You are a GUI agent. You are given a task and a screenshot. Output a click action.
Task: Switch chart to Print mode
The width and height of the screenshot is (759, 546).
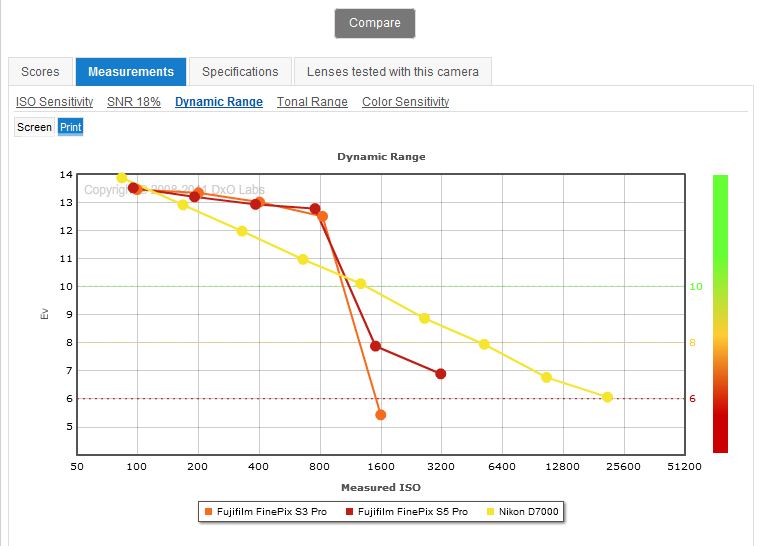point(70,127)
